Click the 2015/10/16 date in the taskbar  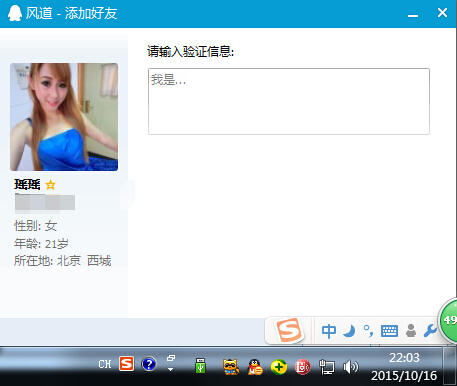404,376
